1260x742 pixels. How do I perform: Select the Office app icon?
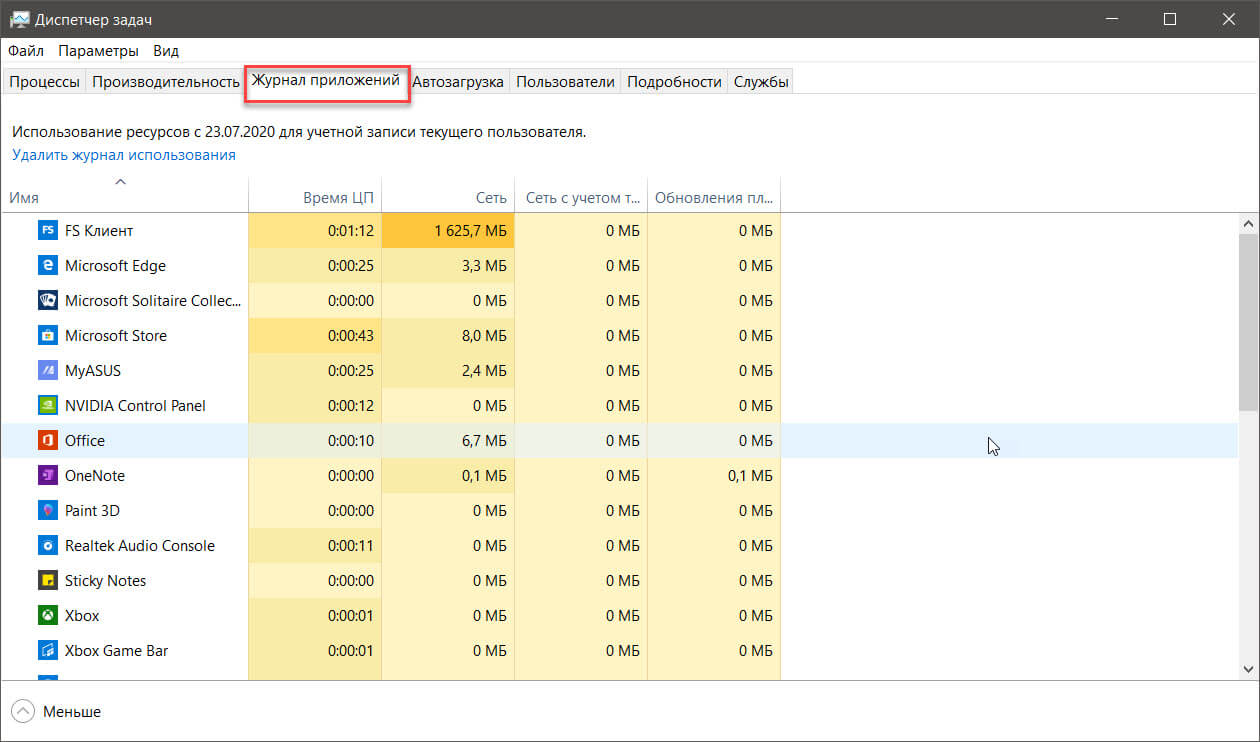click(47, 441)
